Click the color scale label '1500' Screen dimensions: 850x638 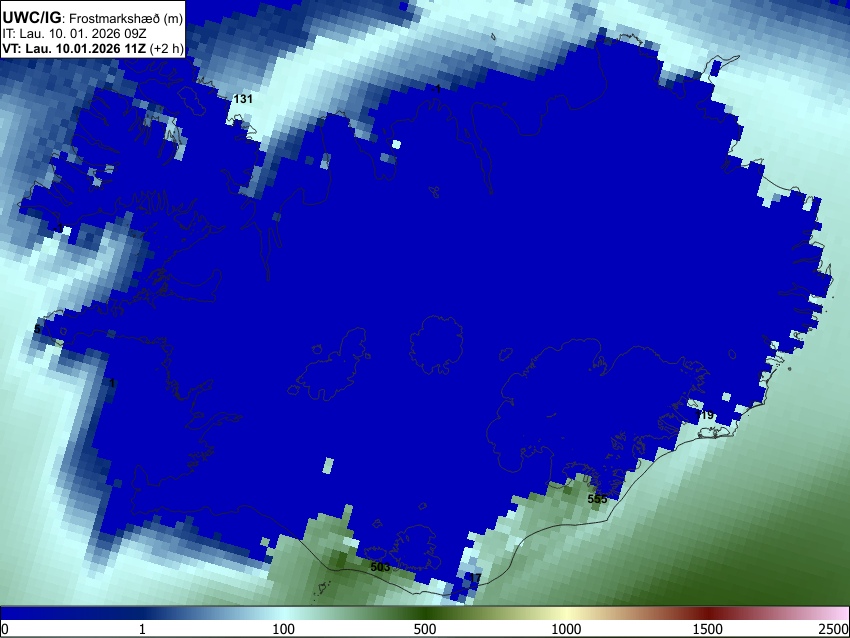[707, 629]
